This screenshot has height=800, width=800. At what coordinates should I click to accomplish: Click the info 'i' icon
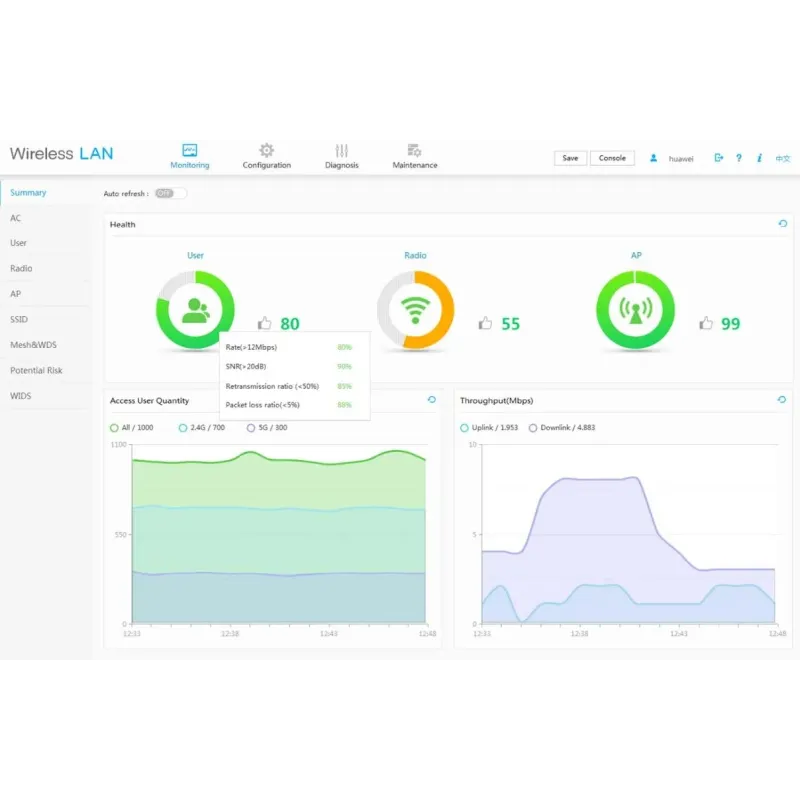tap(760, 158)
